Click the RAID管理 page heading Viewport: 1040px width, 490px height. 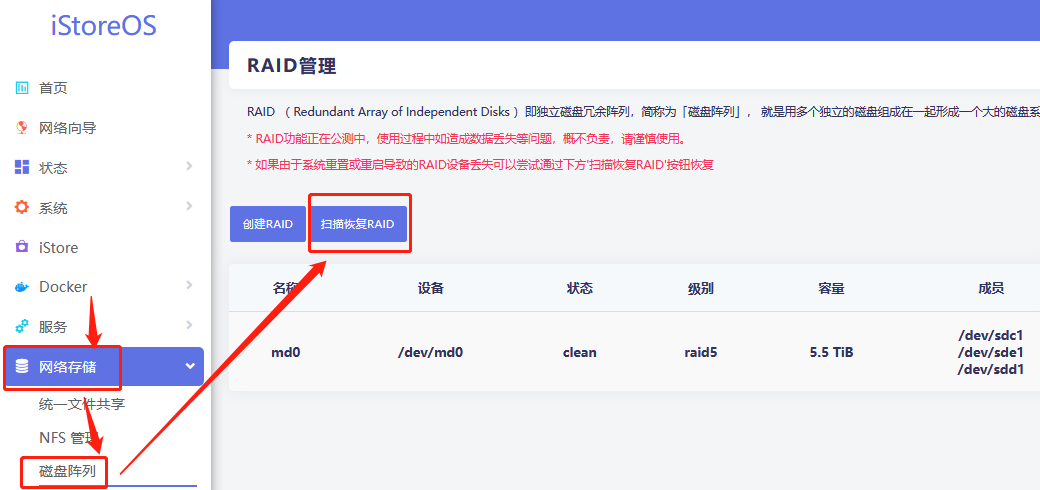291,66
